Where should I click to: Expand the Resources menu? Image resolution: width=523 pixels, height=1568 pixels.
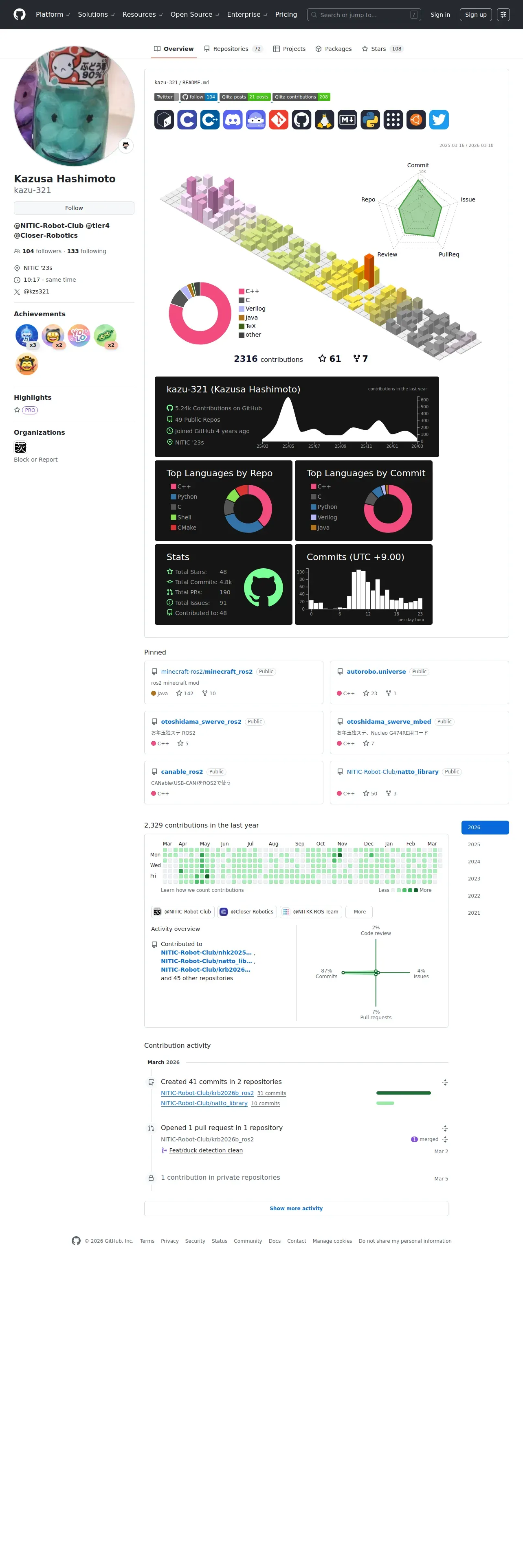[x=143, y=15]
